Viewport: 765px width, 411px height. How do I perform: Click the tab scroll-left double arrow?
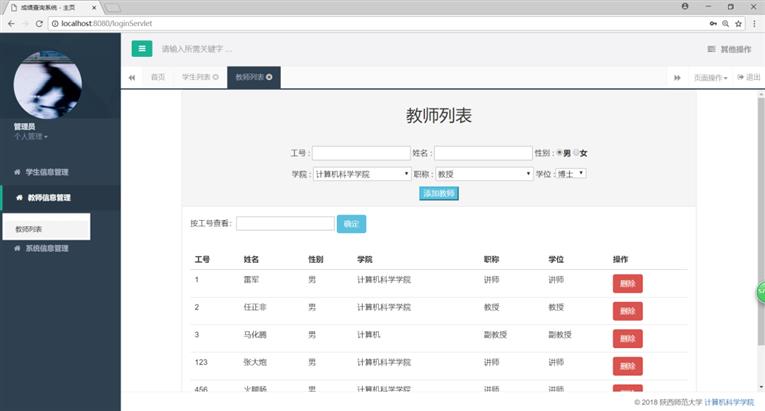tap(132, 77)
